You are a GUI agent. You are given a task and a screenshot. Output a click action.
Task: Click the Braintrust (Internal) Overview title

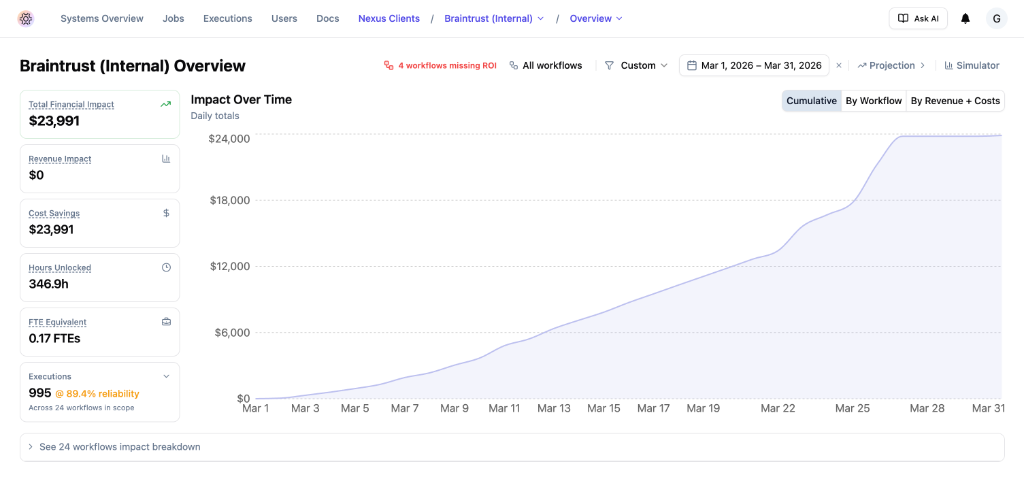tap(133, 66)
